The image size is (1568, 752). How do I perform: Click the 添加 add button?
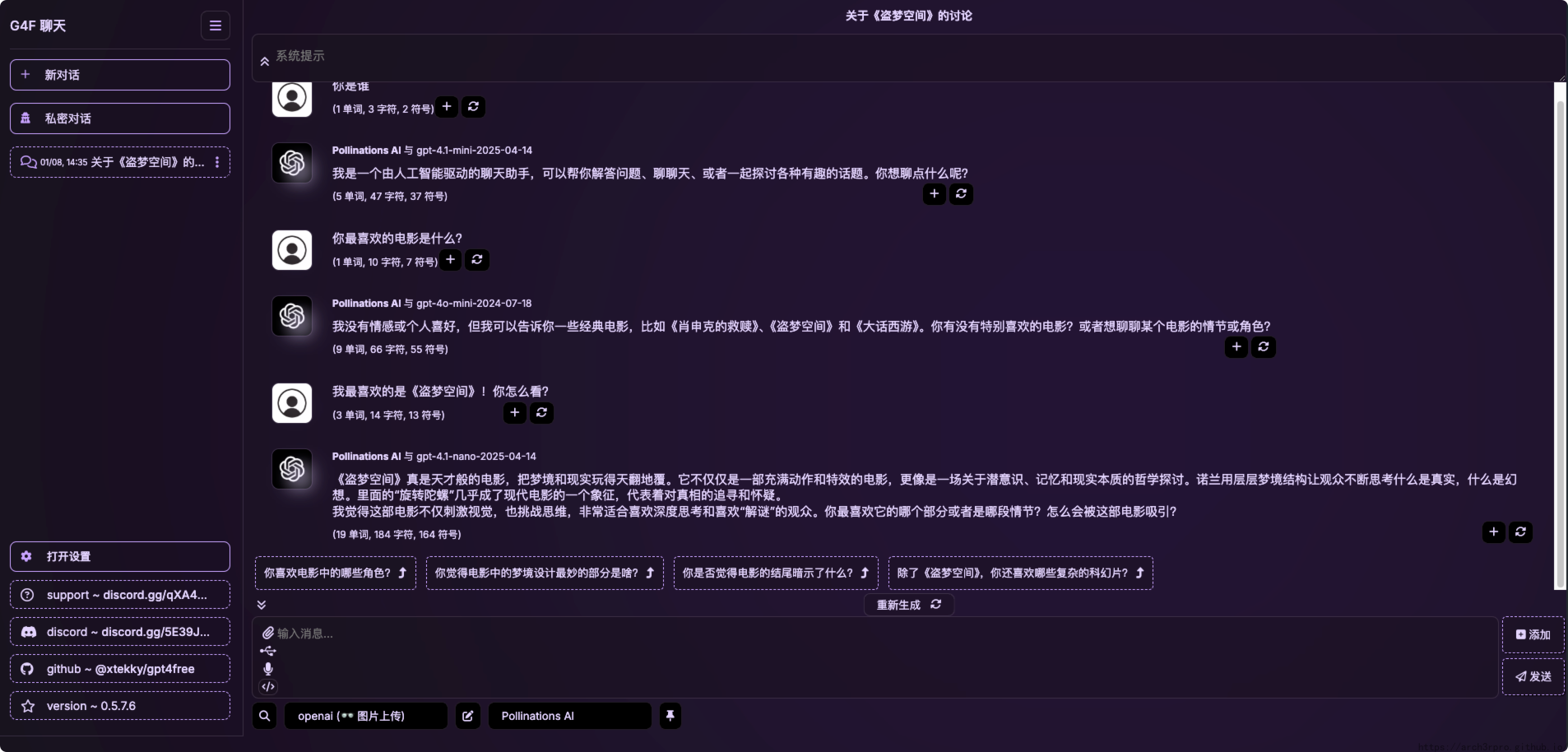1533,635
